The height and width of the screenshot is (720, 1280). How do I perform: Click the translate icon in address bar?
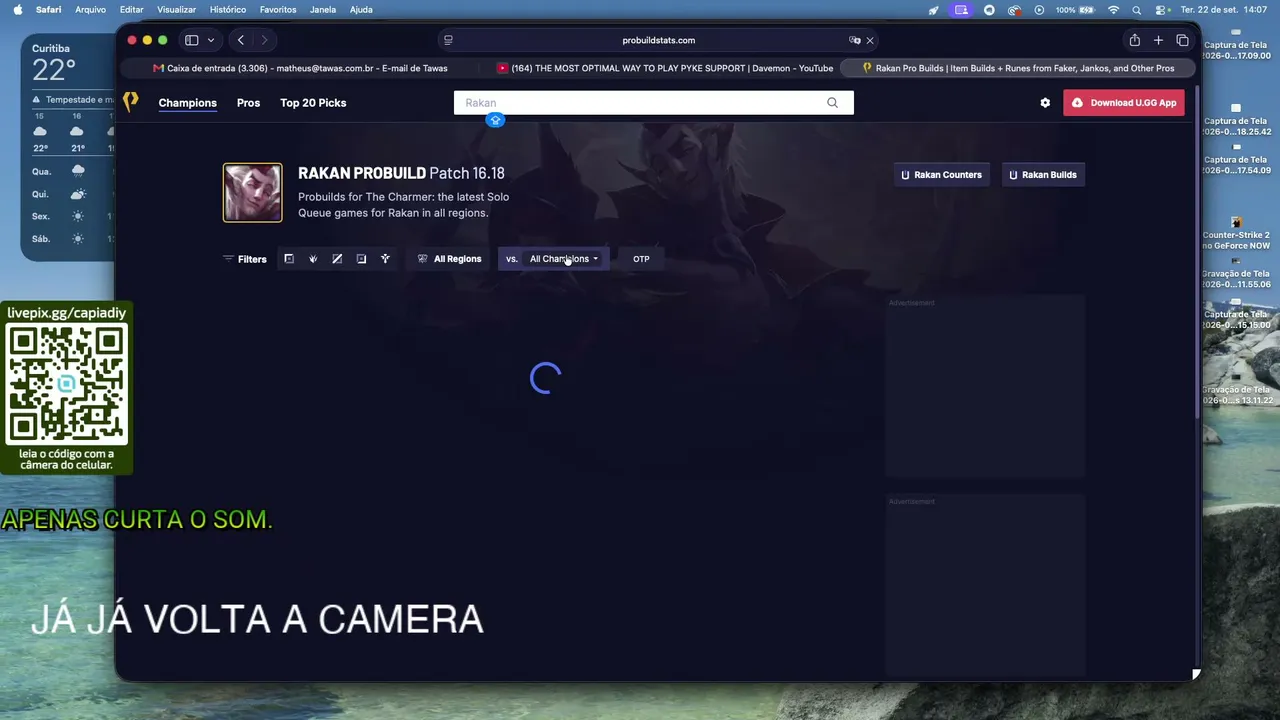854,40
